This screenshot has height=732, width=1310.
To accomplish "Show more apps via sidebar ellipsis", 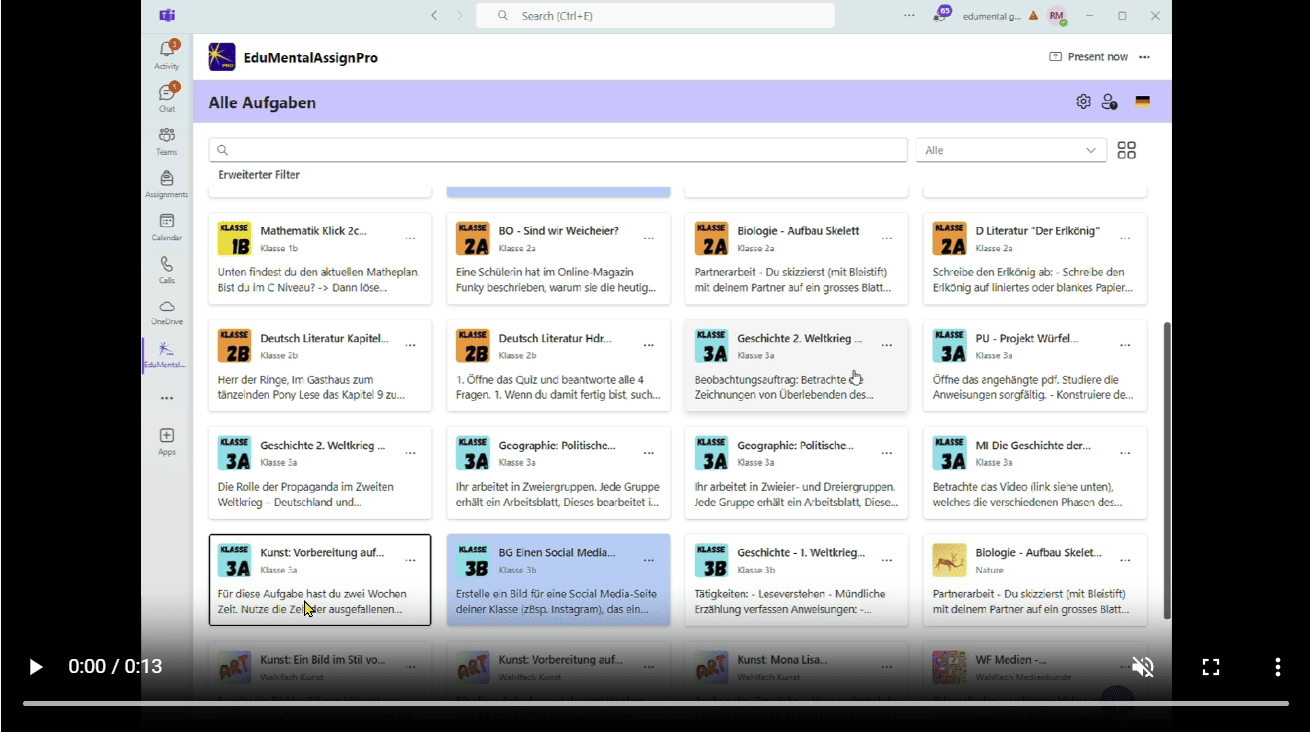I will coord(167,398).
